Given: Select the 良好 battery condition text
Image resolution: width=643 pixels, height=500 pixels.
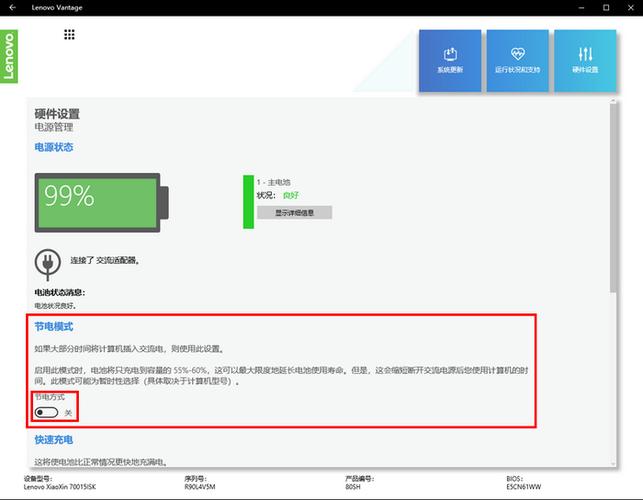Looking at the screenshot, I should (291, 195).
